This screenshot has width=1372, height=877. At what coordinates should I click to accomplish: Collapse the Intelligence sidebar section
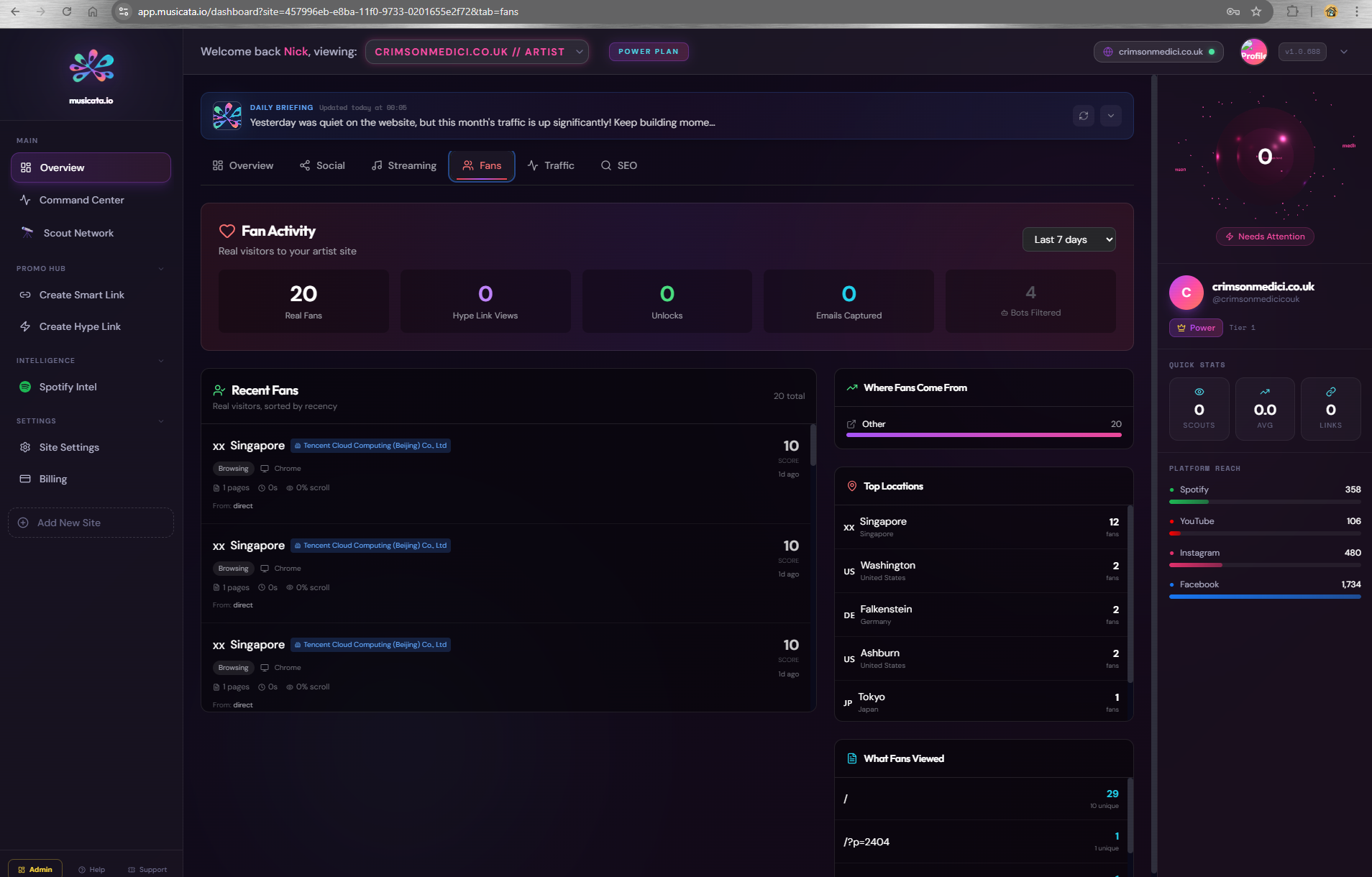point(161,361)
